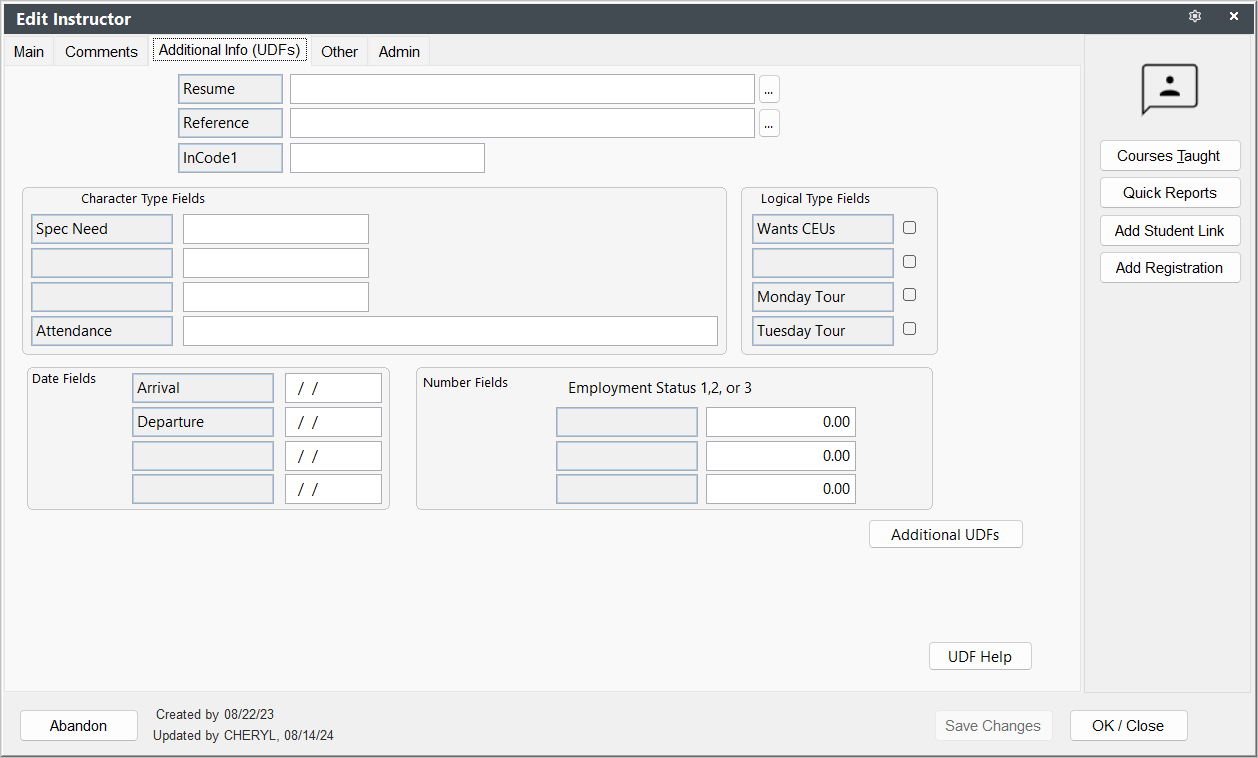Viewport: 1258px width, 758px height.
Task: Open browse button next to Resume field
Action: pos(769,89)
